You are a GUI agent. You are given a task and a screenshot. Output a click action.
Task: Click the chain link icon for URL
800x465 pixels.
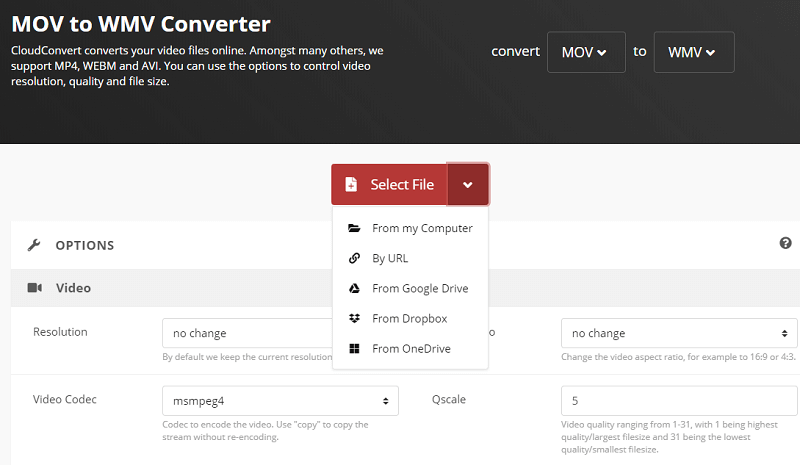click(354, 258)
